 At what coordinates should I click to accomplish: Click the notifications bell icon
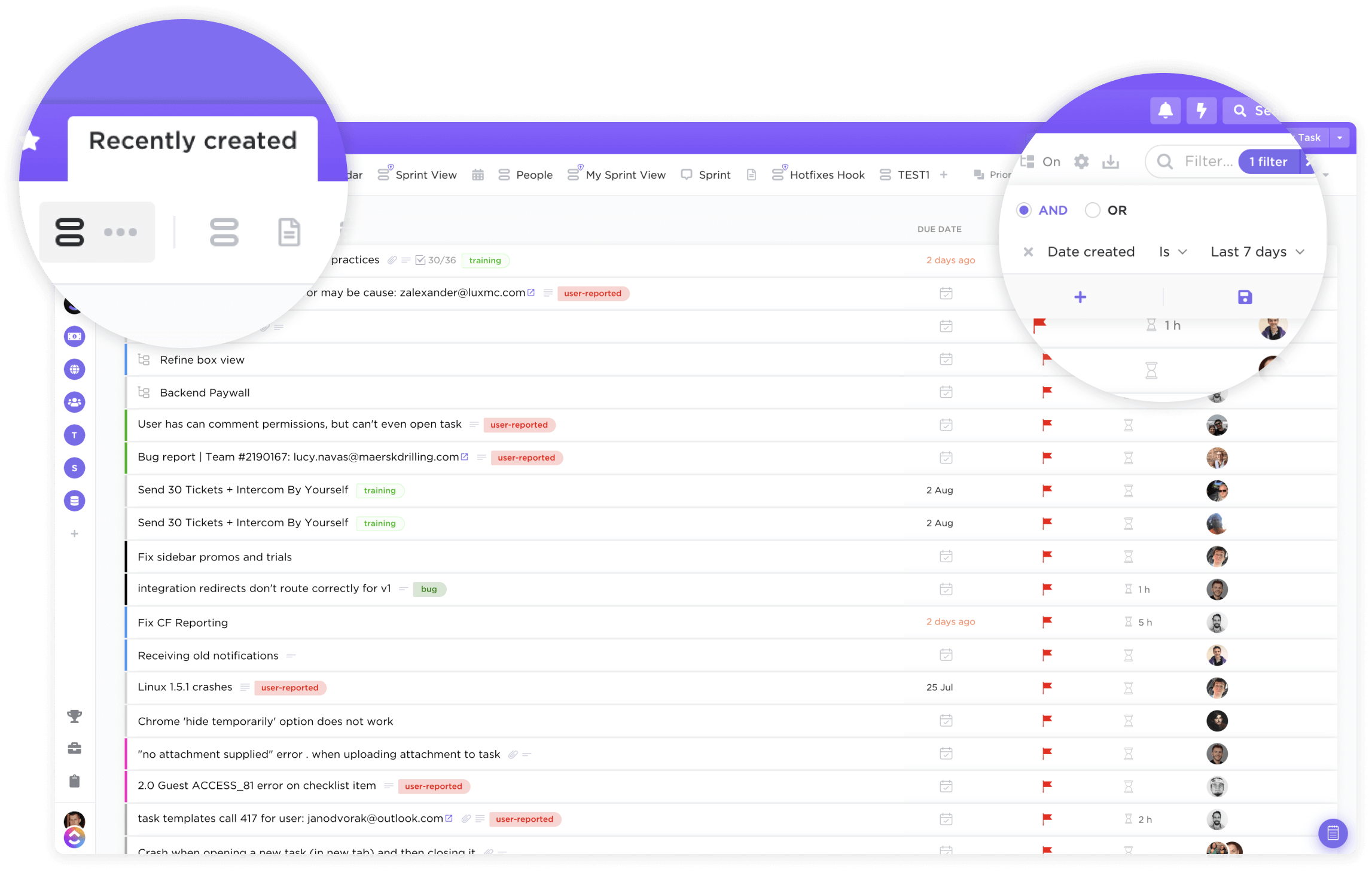tap(1163, 110)
